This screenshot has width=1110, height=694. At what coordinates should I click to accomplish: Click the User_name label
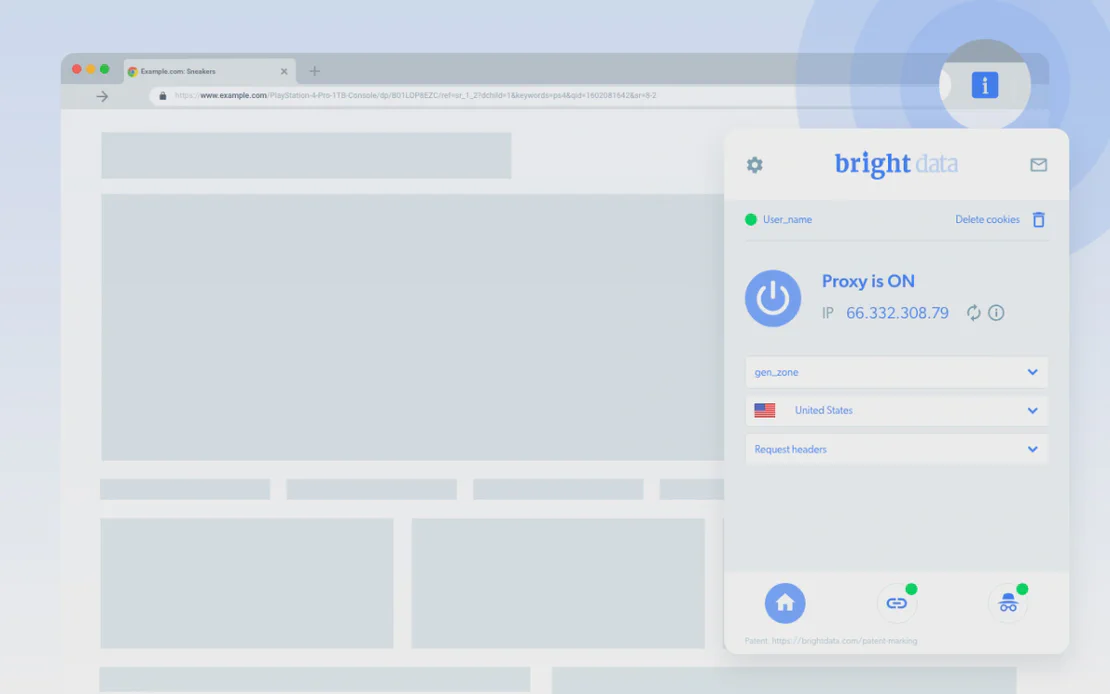click(x=787, y=220)
